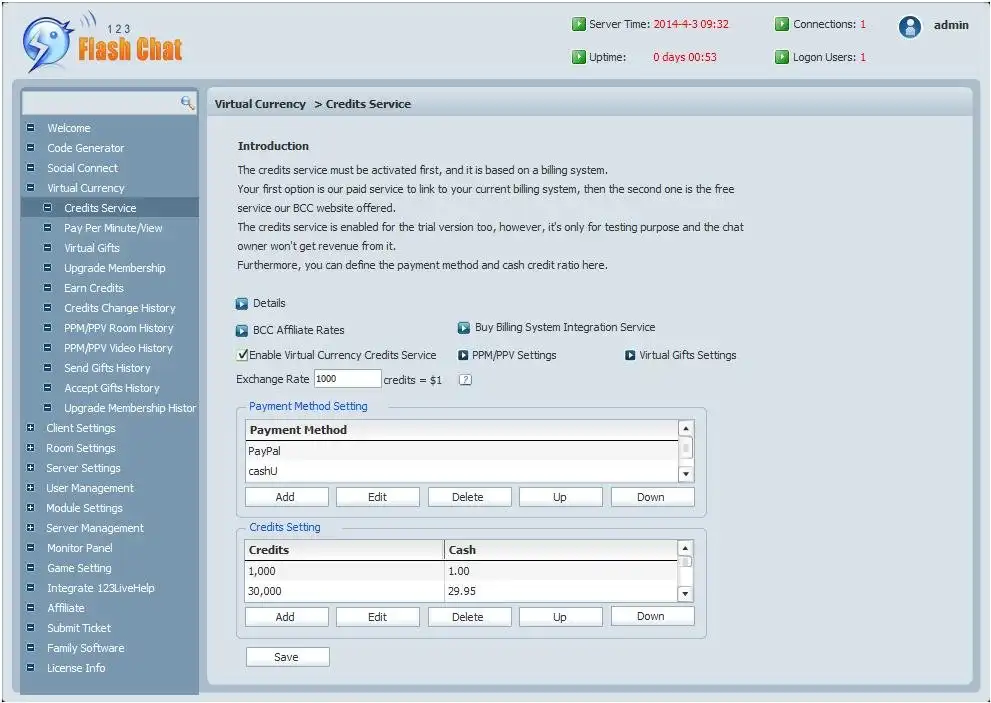Expand the Client Settings tree node
This screenshot has height=703, width=991.
30,427
